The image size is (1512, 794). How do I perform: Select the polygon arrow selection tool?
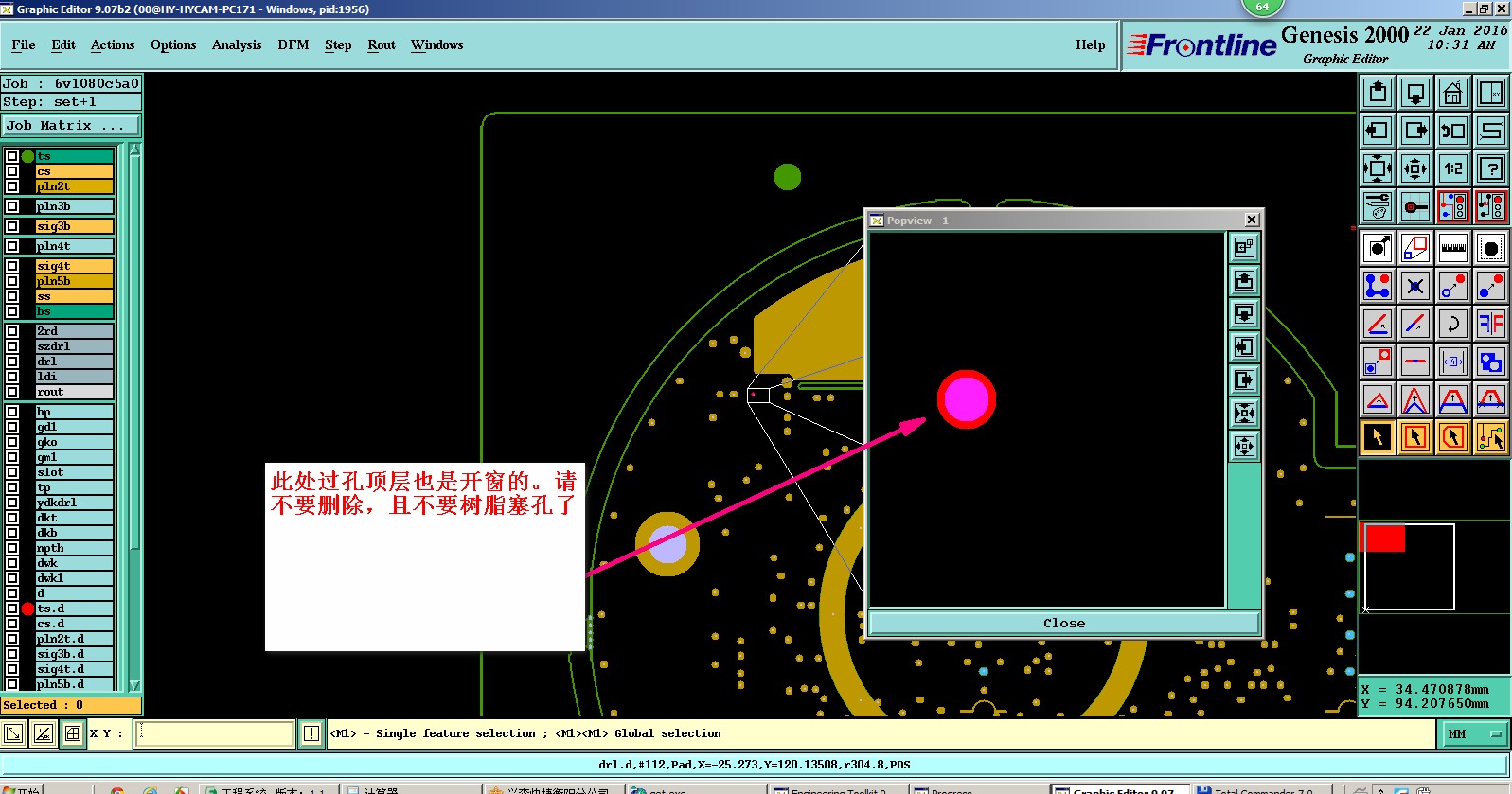coord(1453,437)
